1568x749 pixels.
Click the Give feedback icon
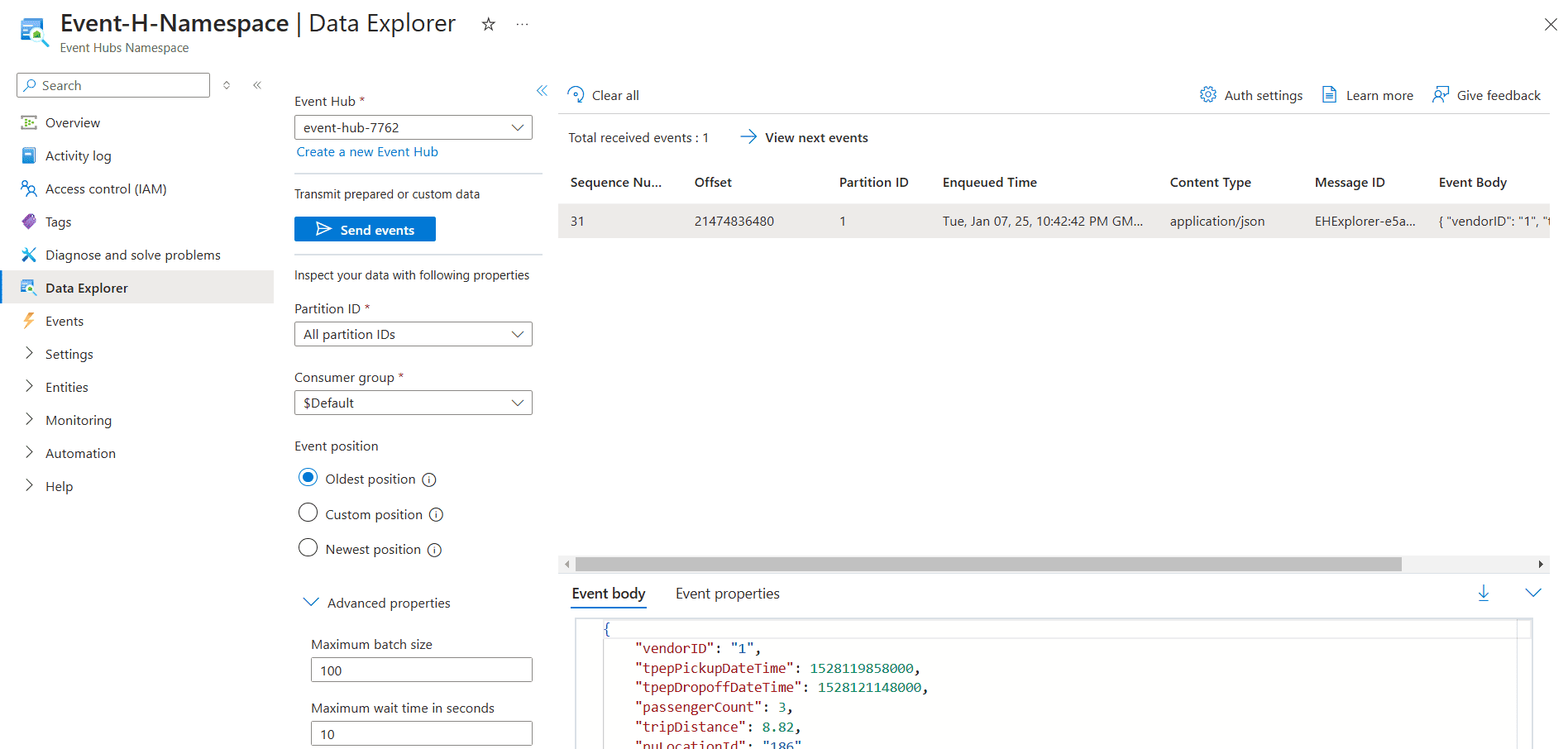click(1441, 95)
